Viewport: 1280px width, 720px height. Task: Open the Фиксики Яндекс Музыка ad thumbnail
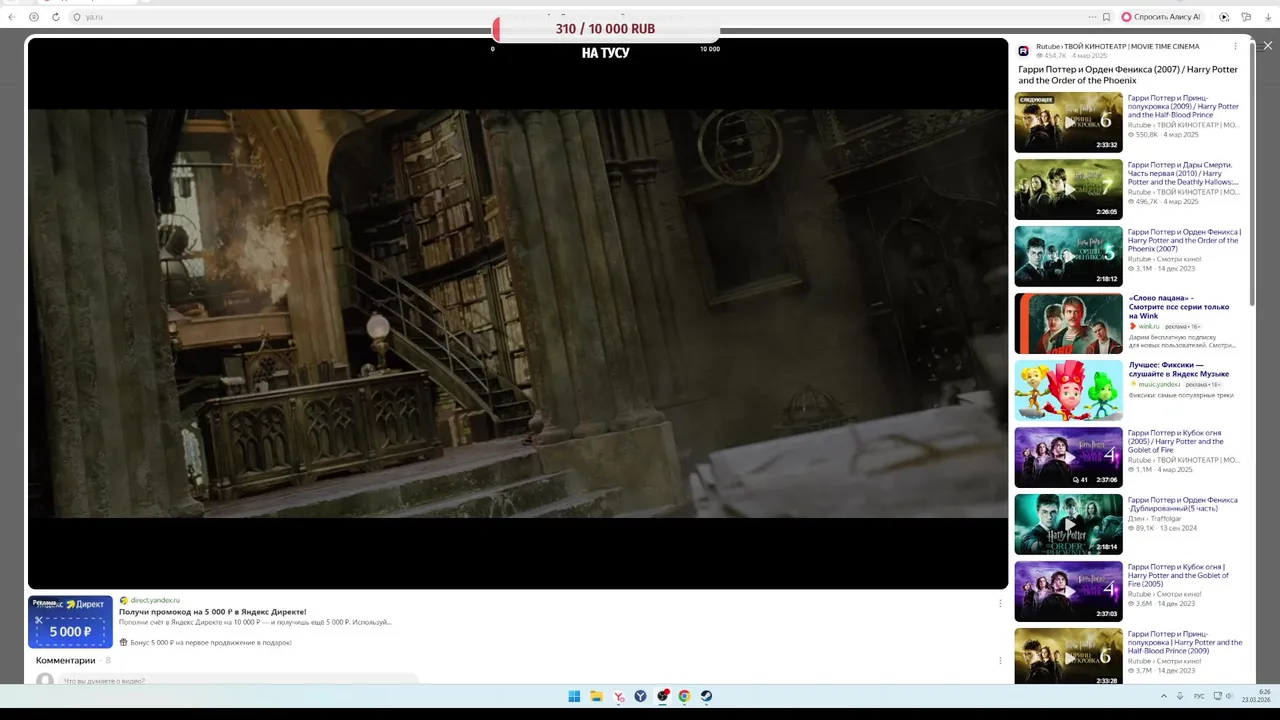[x=1068, y=390]
